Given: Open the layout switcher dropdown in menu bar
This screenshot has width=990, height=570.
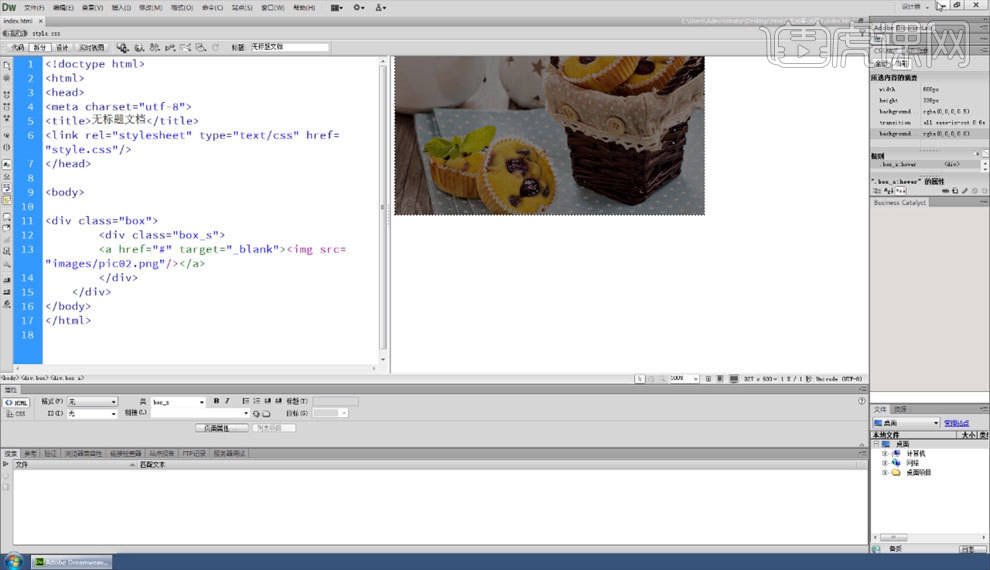Looking at the screenshot, I should point(337,8).
